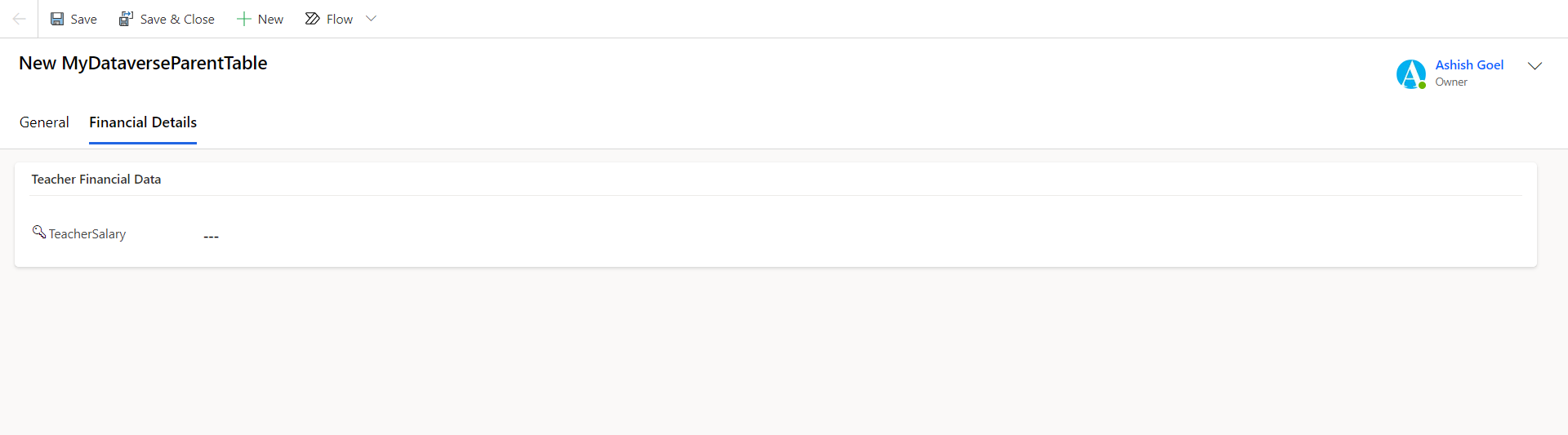This screenshot has height=435, width=1568.
Task: Click the green plus New icon
Action: pyautogui.click(x=243, y=19)
